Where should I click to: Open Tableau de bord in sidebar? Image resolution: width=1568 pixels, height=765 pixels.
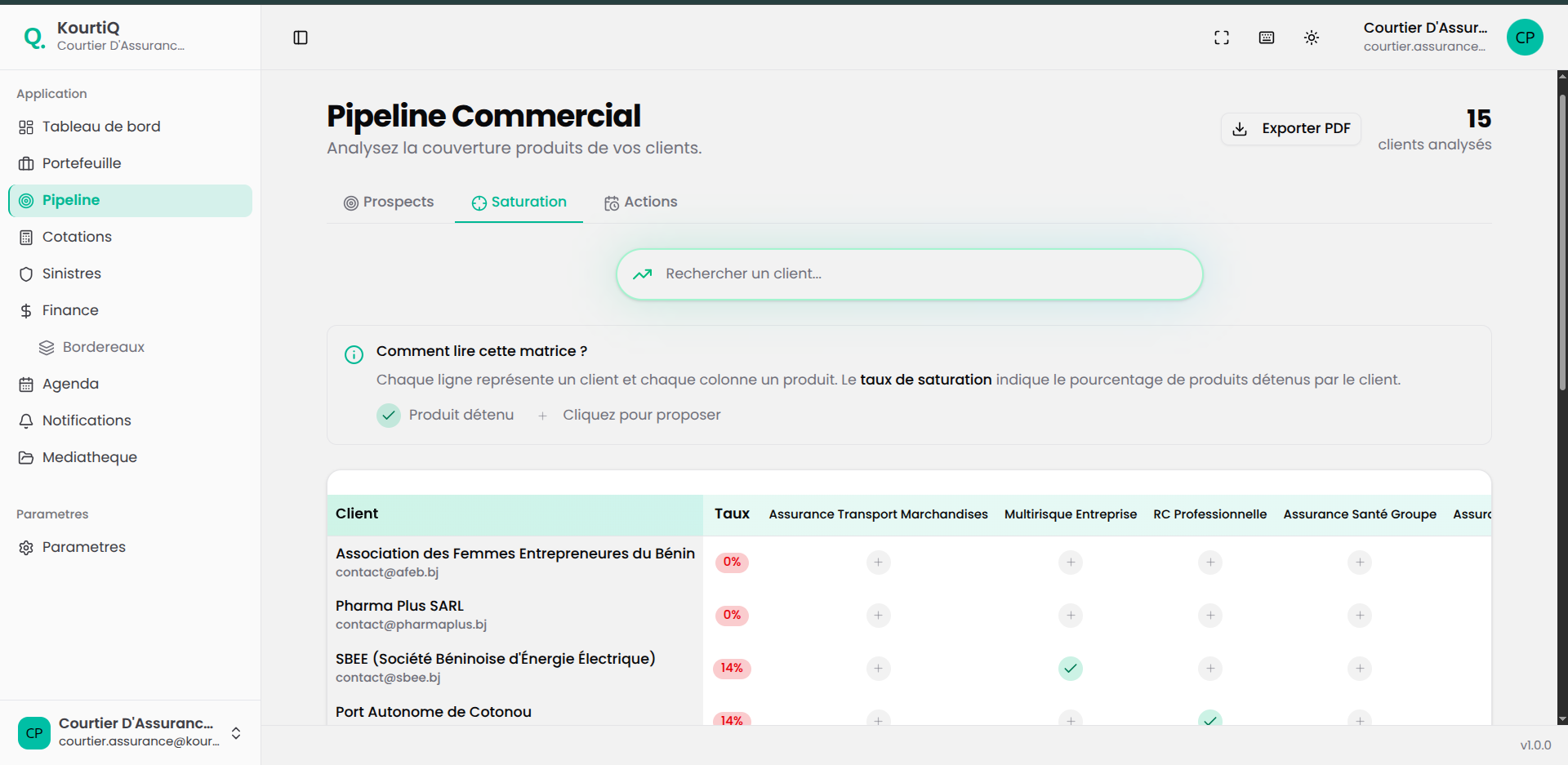pos(101,127)
